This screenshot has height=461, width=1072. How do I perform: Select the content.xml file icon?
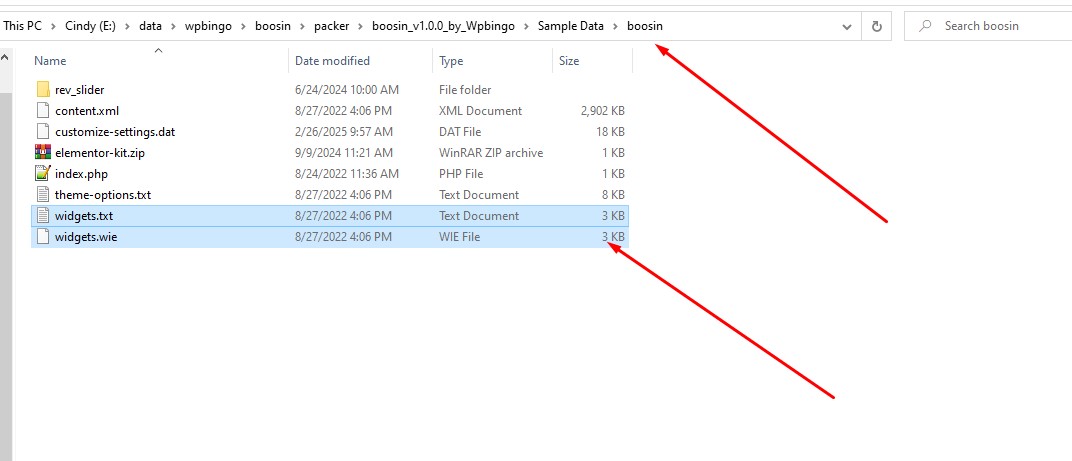(43, 111)
